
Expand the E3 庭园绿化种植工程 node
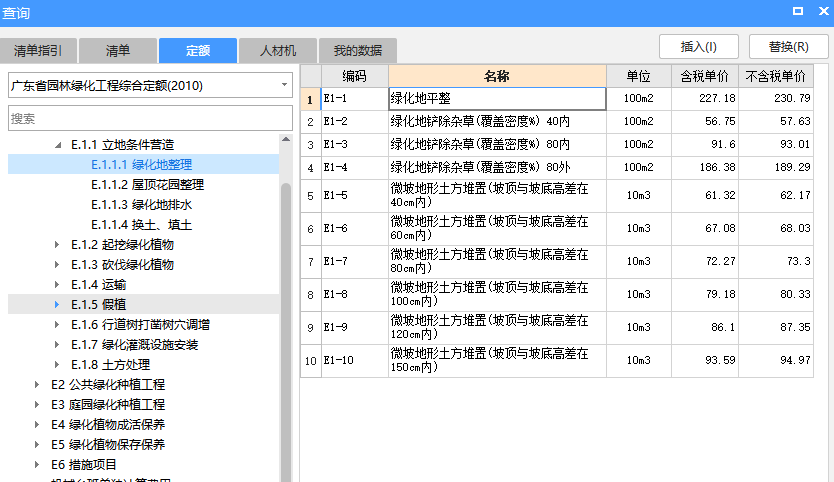tap(37, 404)
